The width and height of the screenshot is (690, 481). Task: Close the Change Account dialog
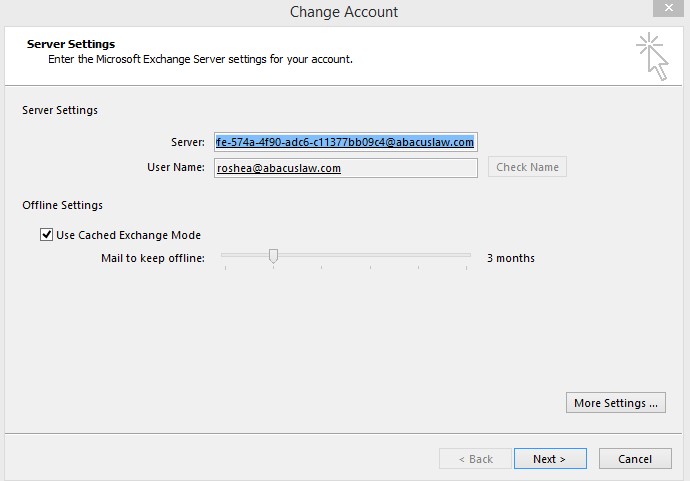tap(668, 8)
